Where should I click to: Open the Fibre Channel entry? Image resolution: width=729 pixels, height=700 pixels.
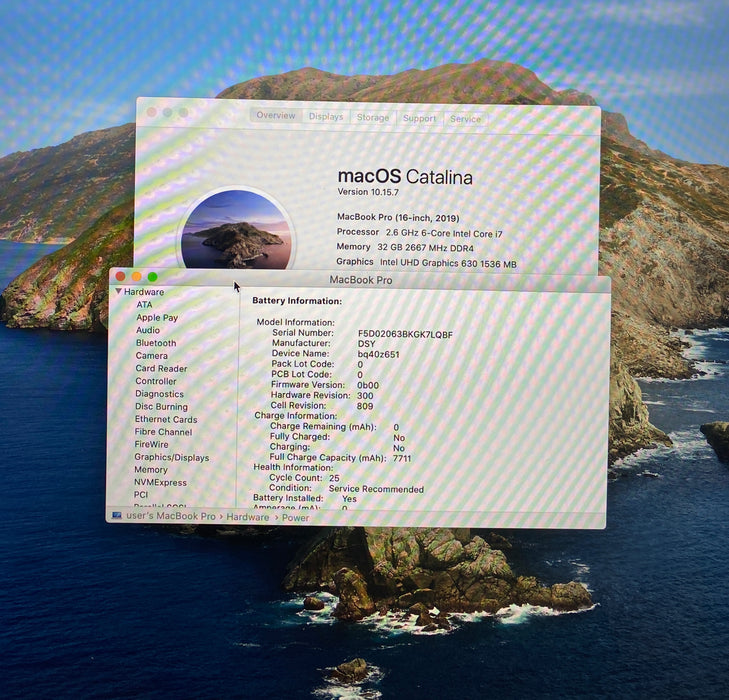(163, 432)
